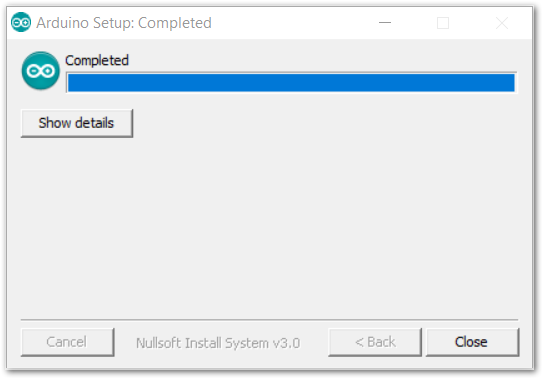The image size is (543, 379).
Task: Click the word details on the Show details button
Action: click(95, 123)
